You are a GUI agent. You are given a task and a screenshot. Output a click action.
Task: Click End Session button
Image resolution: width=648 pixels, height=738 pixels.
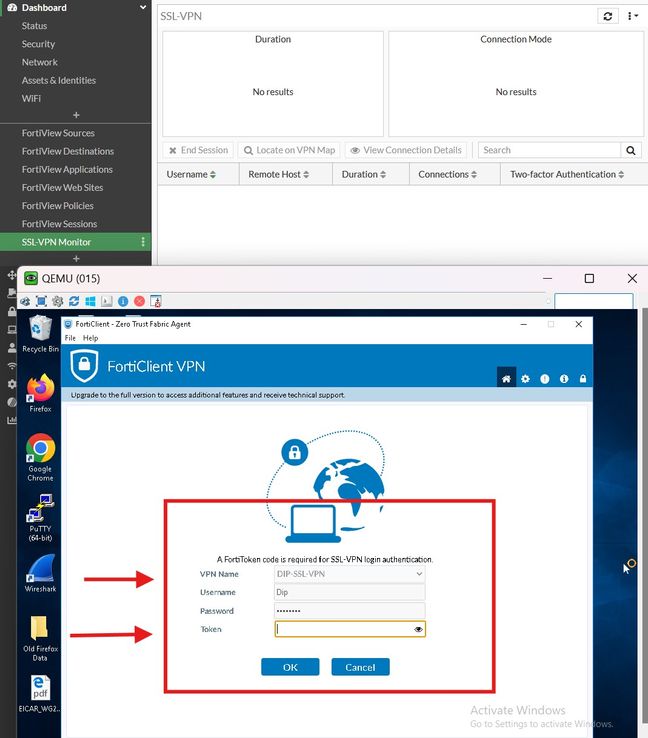point(198,150)
